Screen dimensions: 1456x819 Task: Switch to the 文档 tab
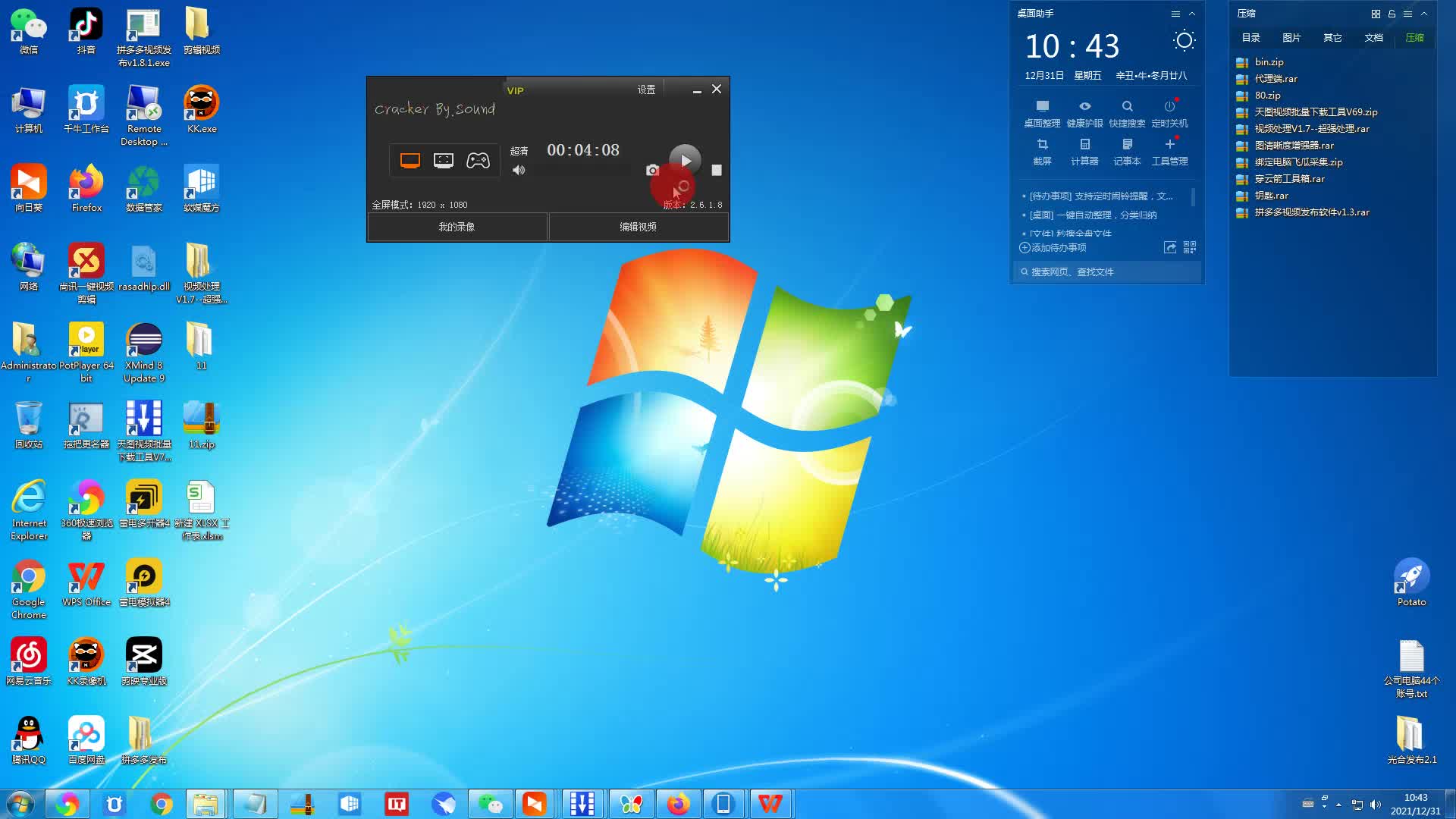[x=1373, y=38]
